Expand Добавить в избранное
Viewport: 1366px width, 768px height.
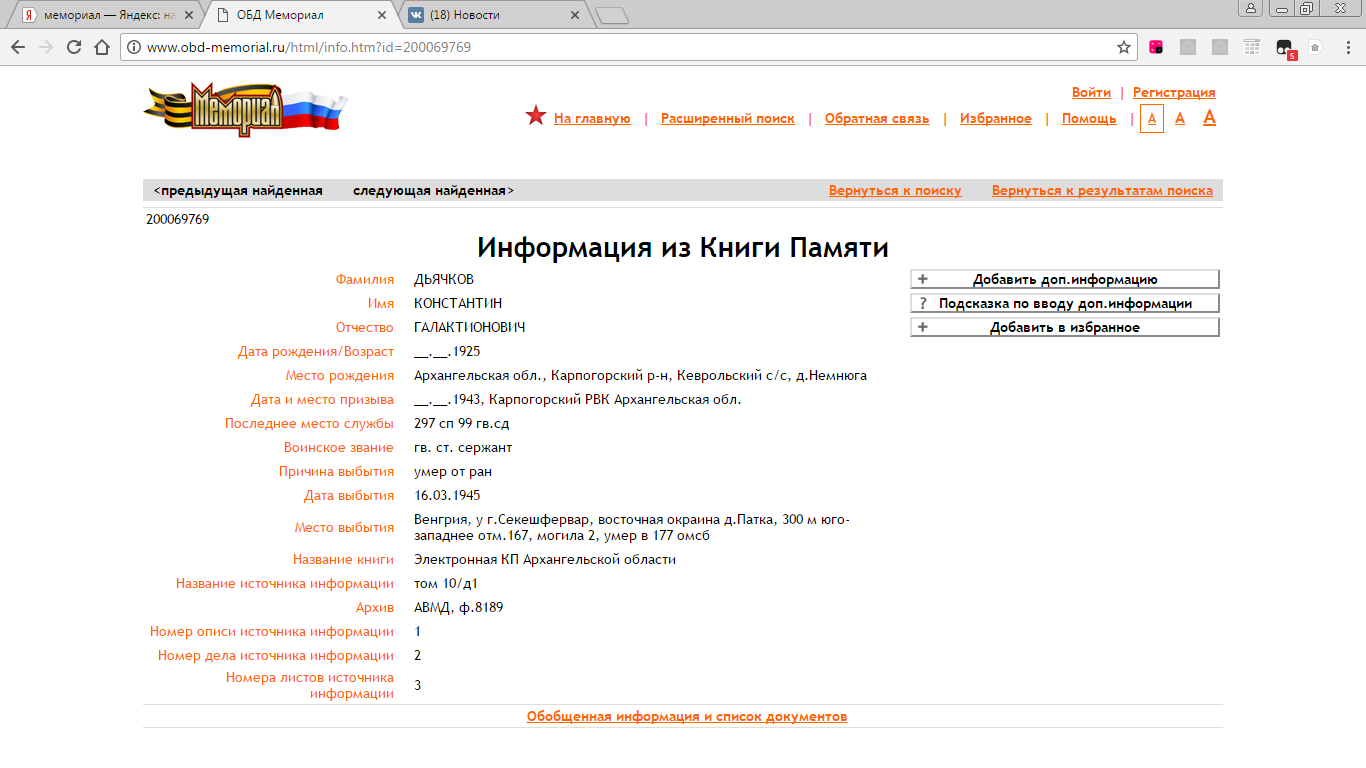1065,327
